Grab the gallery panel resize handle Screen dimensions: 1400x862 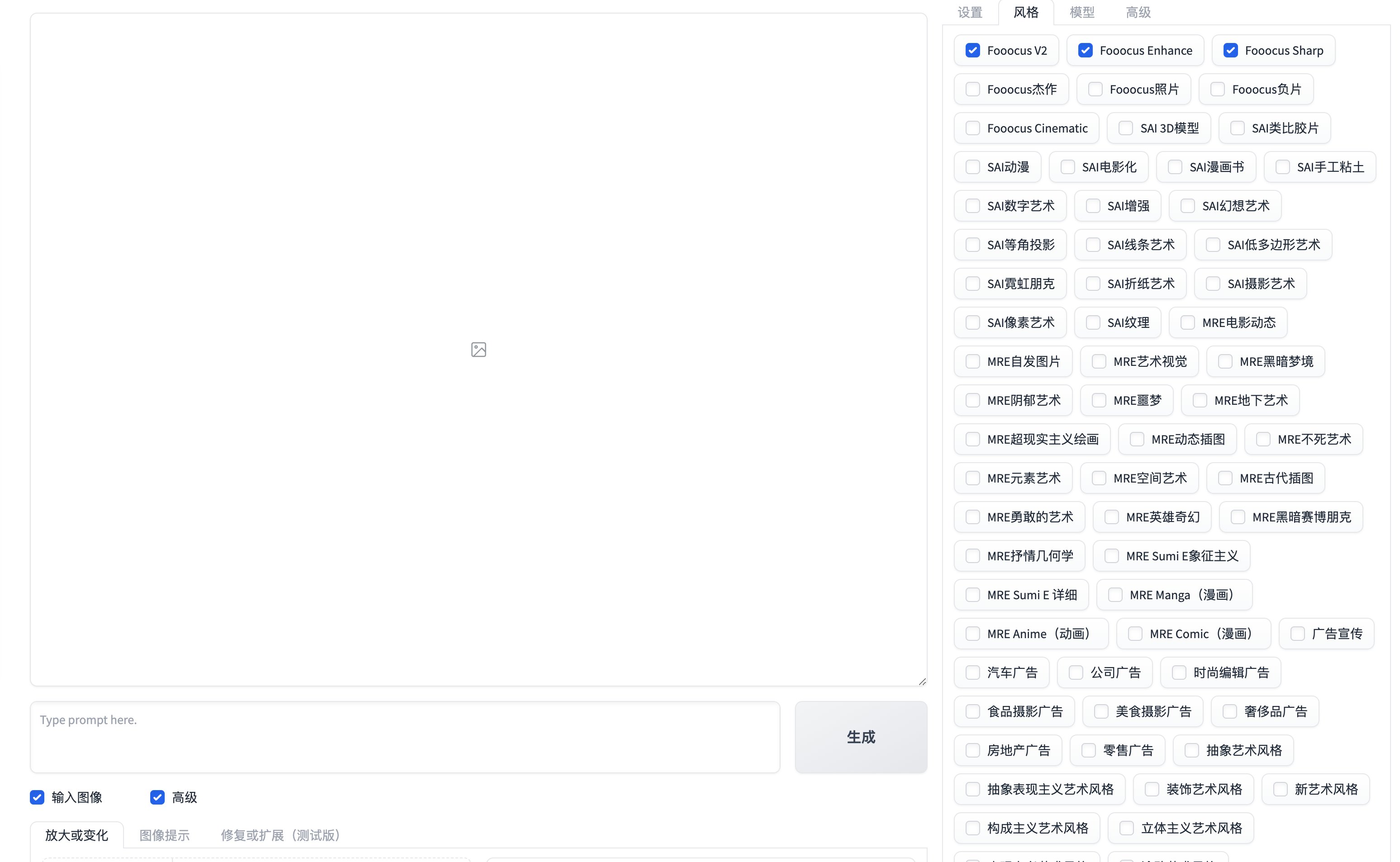point(922,681)
